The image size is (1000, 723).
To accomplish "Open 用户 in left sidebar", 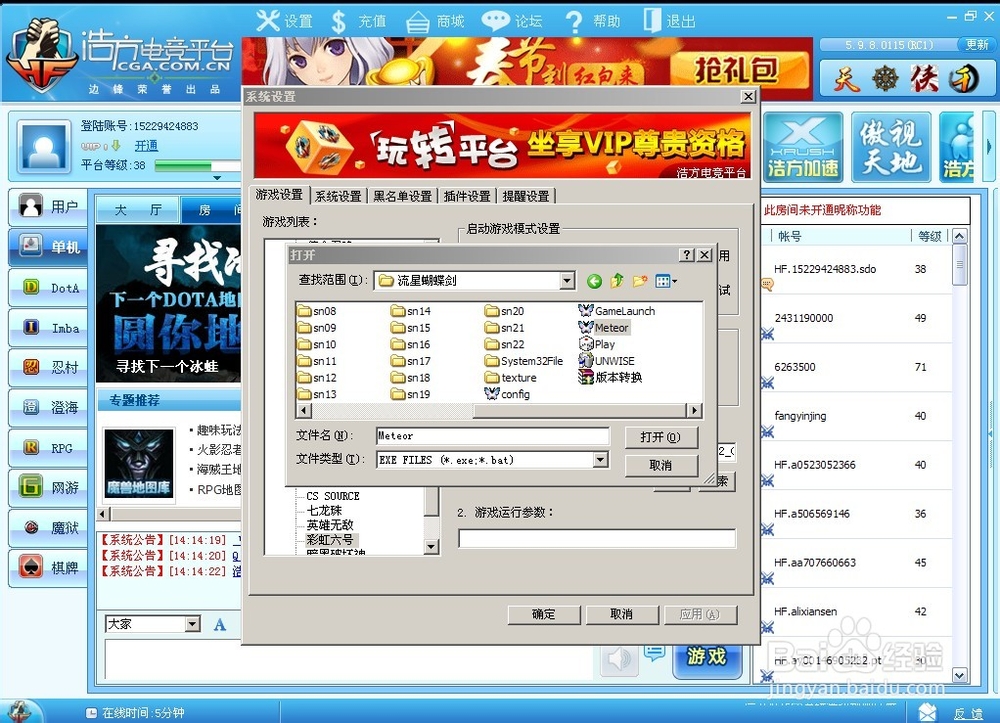I will (48, 207).
